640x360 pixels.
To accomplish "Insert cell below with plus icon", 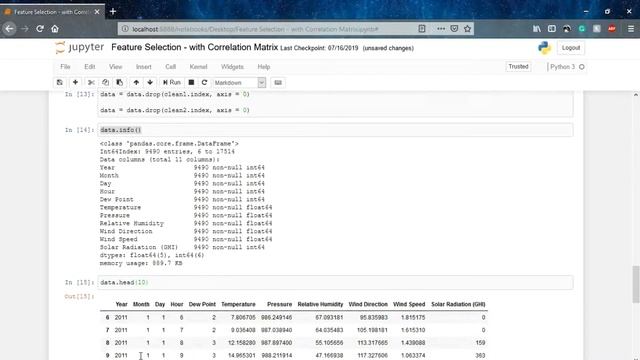I will coord(76,82).
